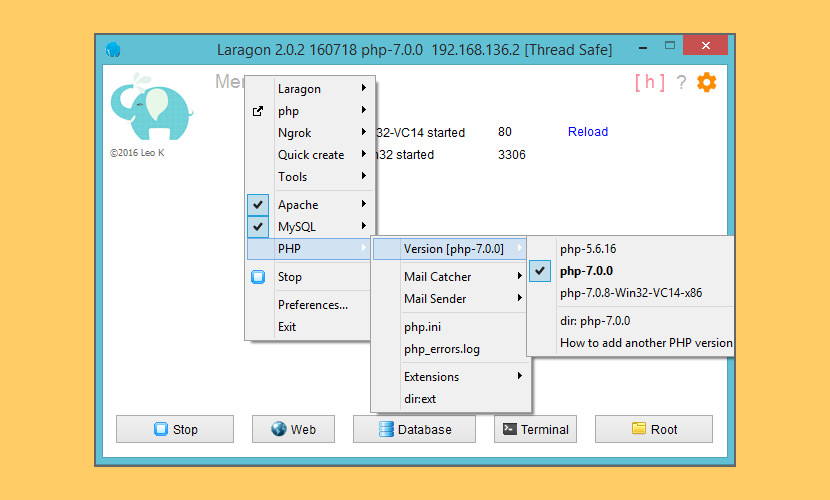Click the blue stop icon in menu
Screen dimensions: 830x500
[x=258, y=277]
